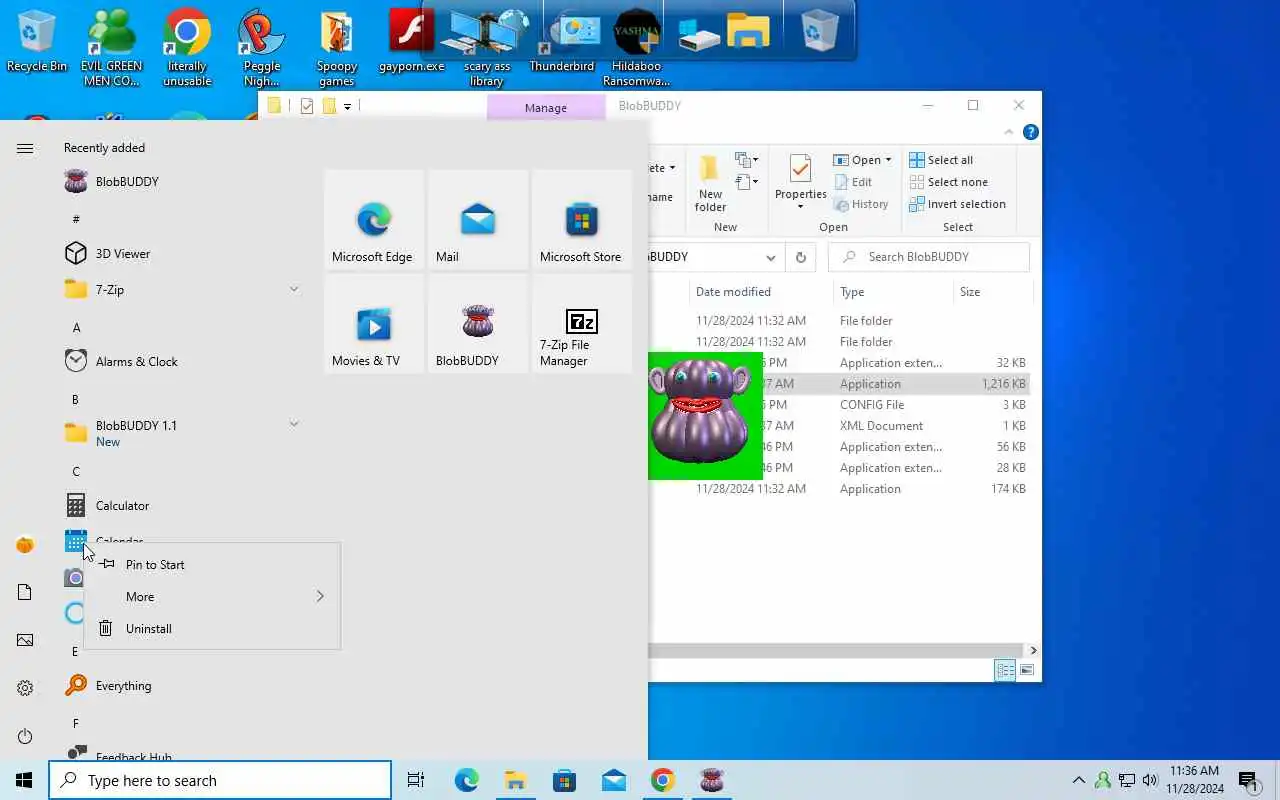Image resolution: width=1280 pixels, height=800 pixels.
Task: Create a New folder from the ribbon
Action: coord(710,183)
